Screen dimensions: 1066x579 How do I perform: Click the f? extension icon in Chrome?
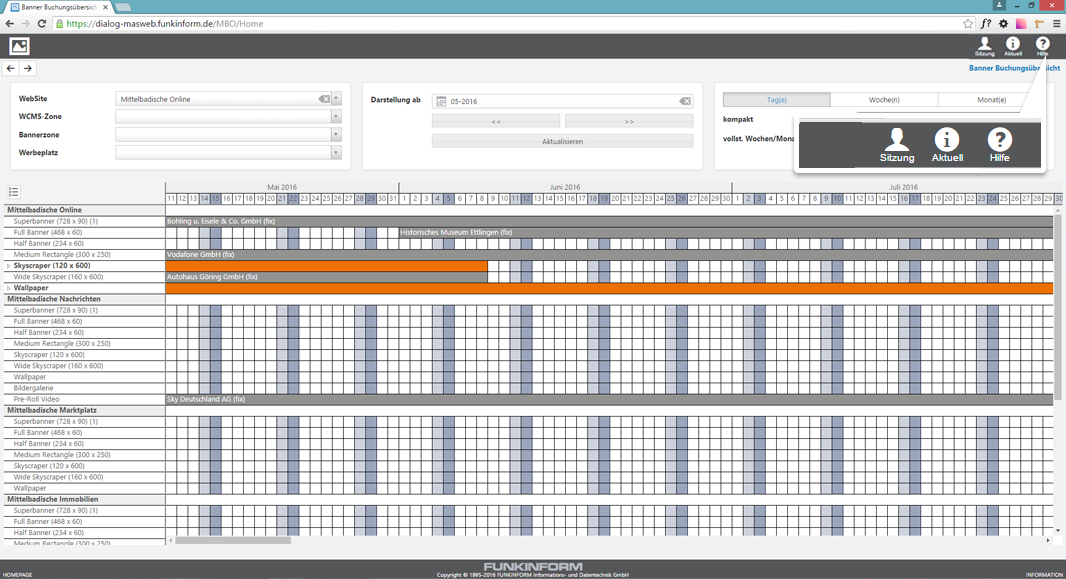(986, 24)
